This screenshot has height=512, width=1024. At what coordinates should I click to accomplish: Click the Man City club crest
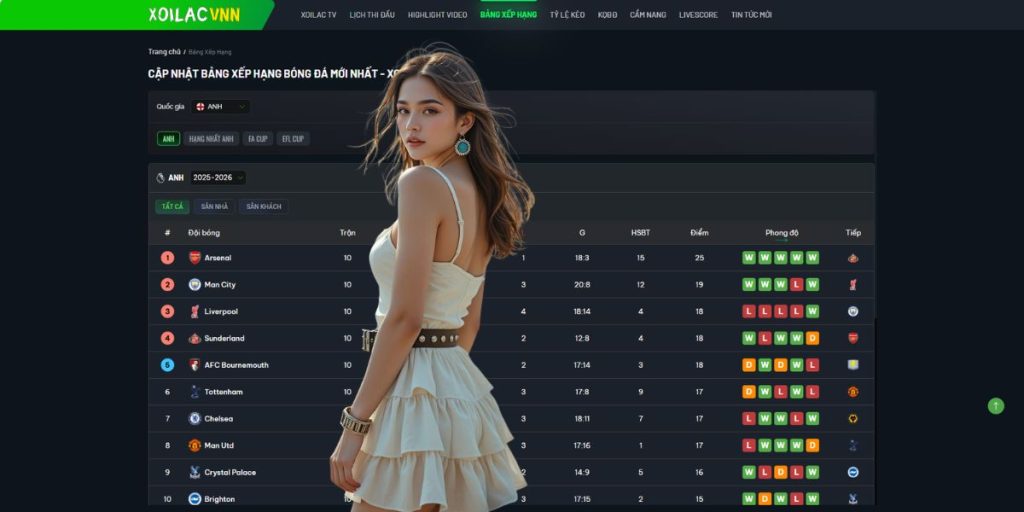click(195, 285)
